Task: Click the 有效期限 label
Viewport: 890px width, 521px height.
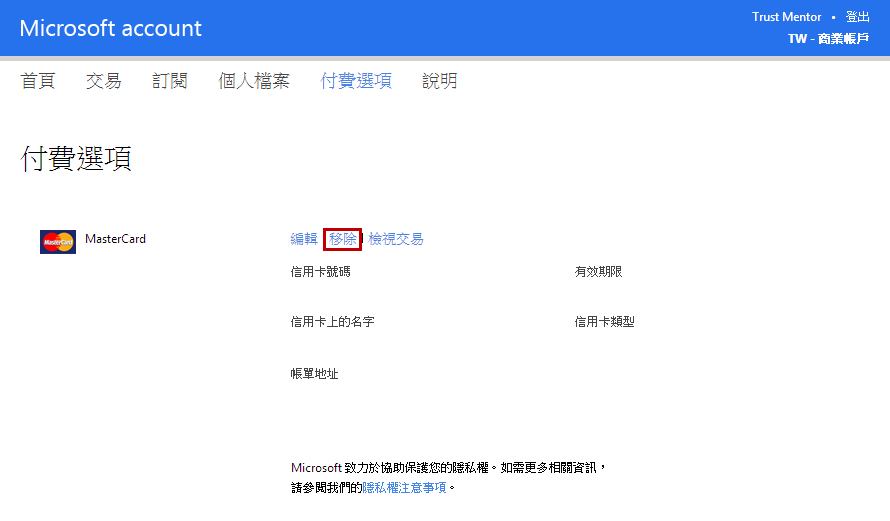Action: click(598, 272)
